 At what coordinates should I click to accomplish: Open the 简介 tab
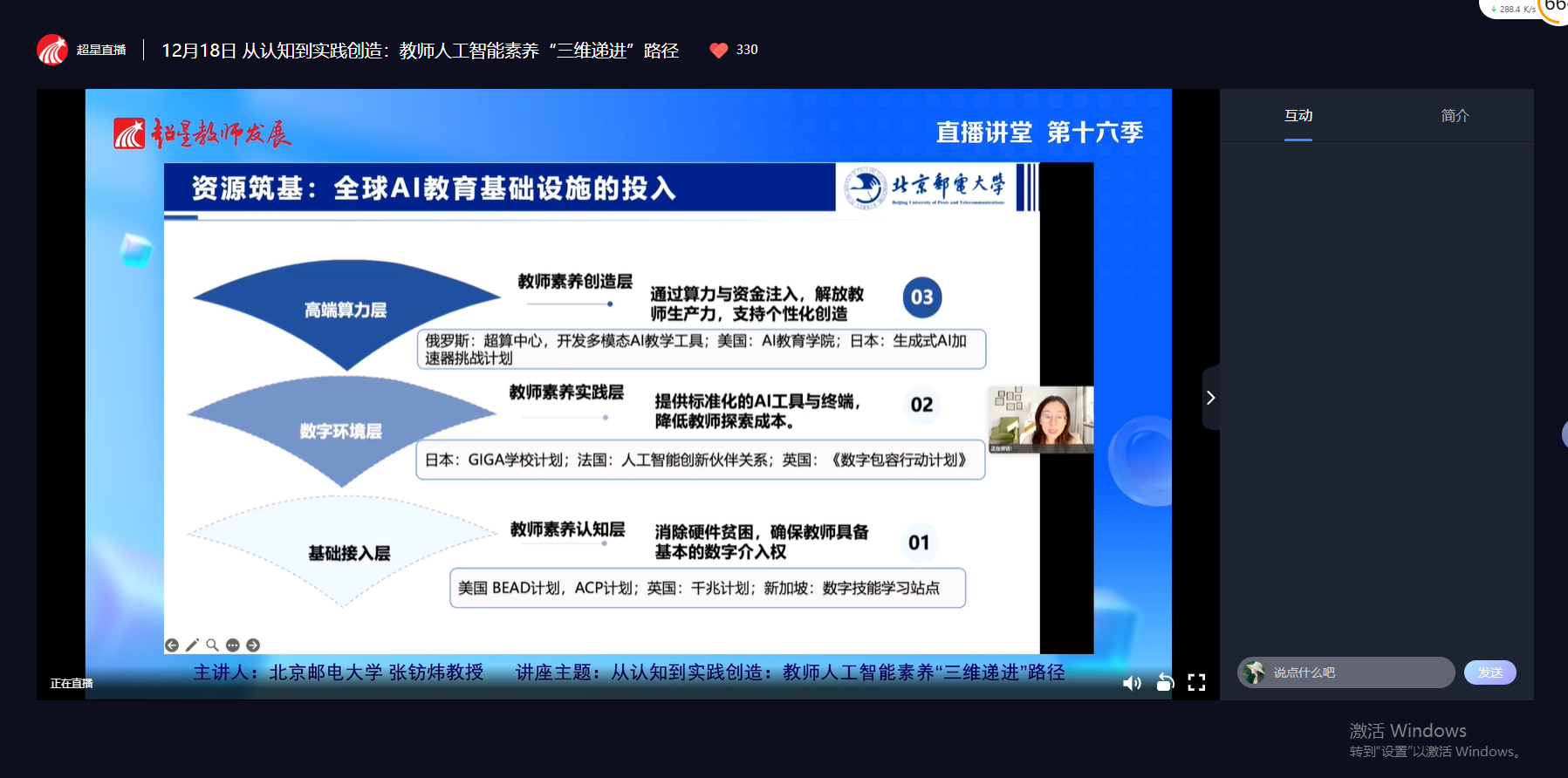1455,116
